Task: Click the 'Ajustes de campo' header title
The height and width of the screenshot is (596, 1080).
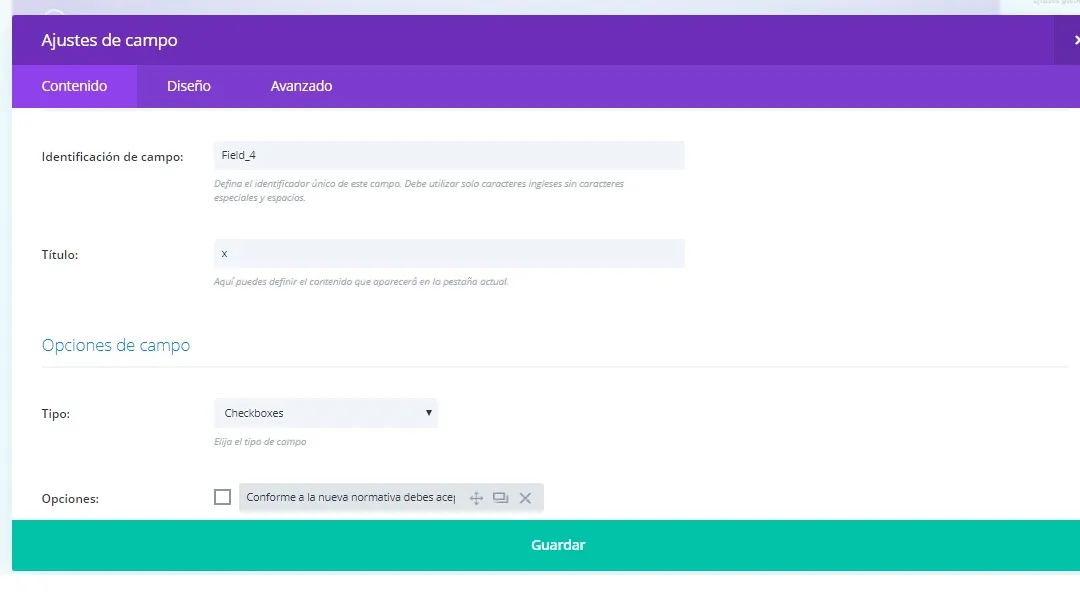Action: coord(109,40)
